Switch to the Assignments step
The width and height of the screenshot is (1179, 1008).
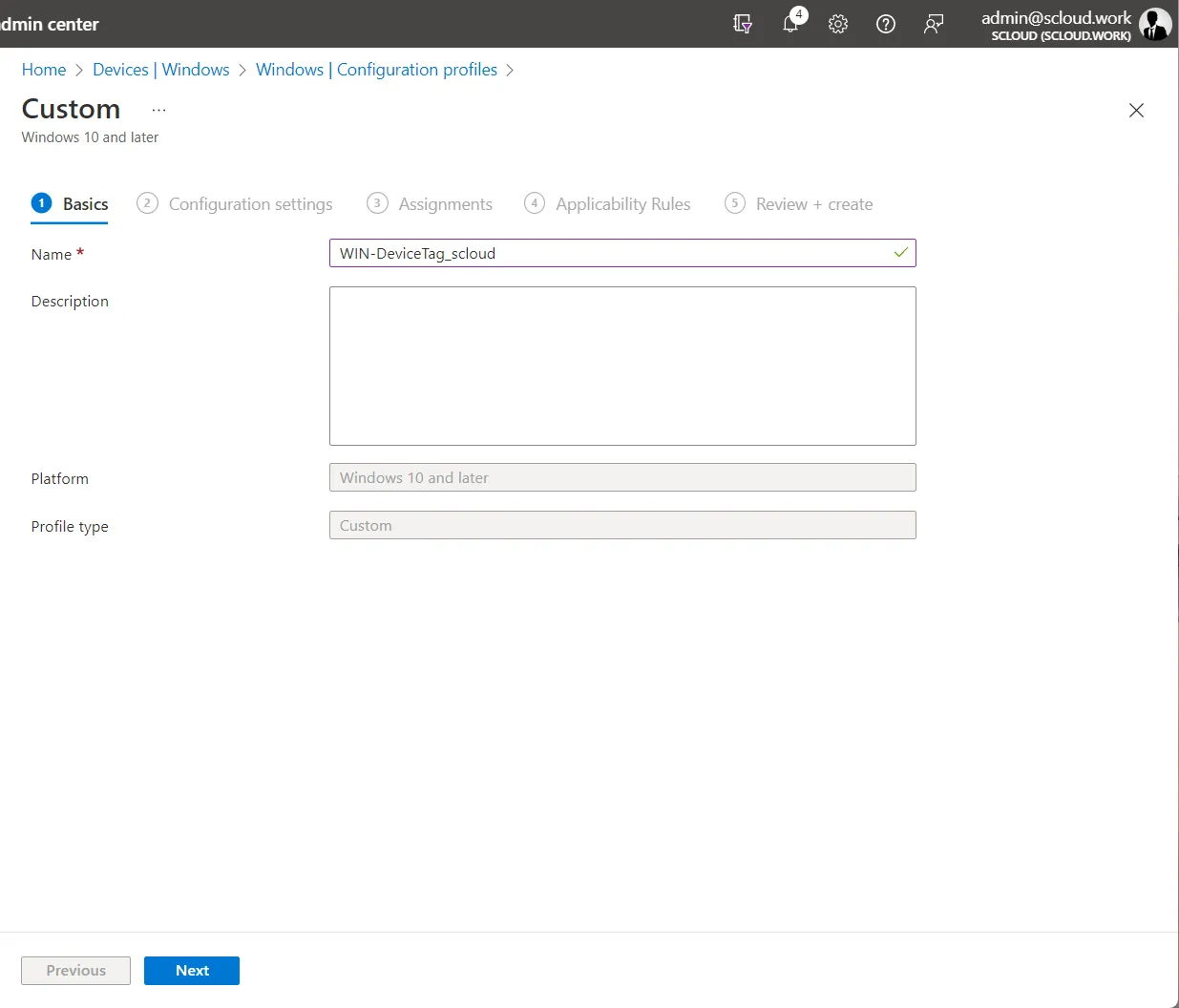430,204
